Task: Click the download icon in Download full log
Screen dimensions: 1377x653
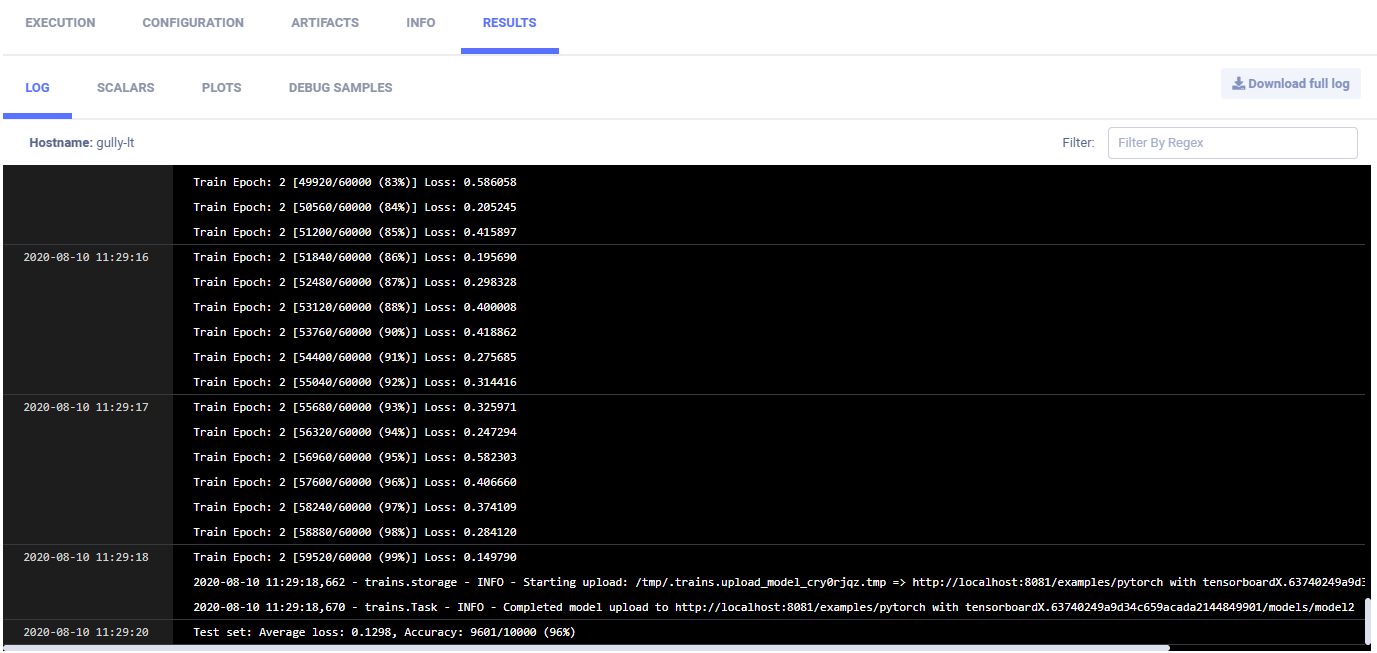Action: [x=1238, y=84]
